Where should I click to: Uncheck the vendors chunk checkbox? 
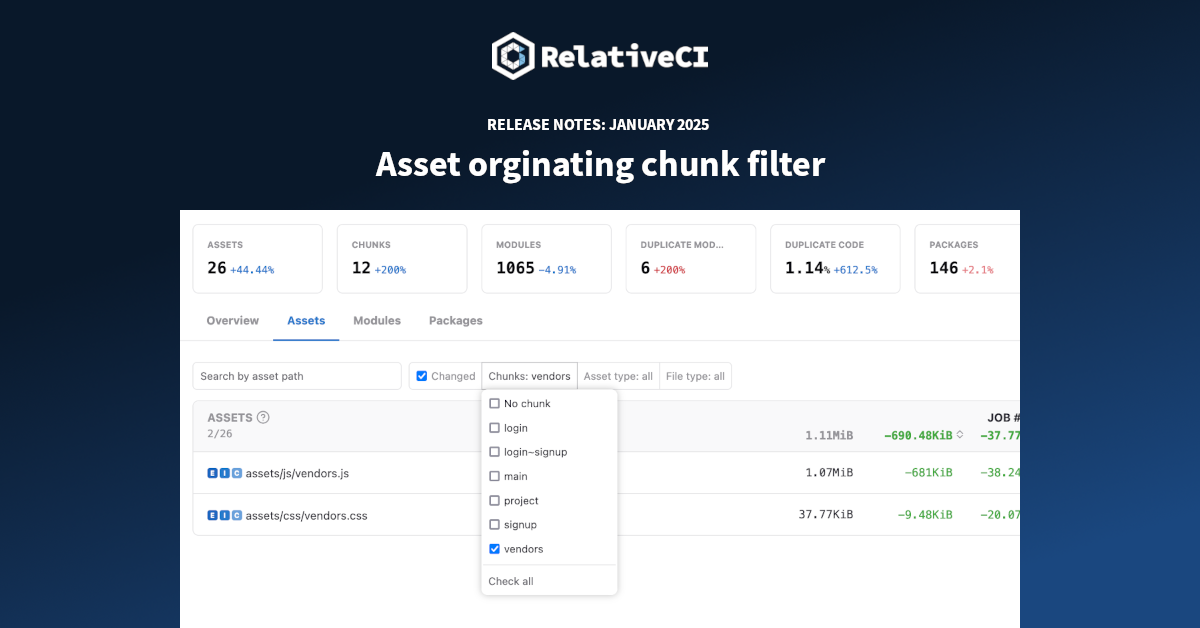point(494,548)
